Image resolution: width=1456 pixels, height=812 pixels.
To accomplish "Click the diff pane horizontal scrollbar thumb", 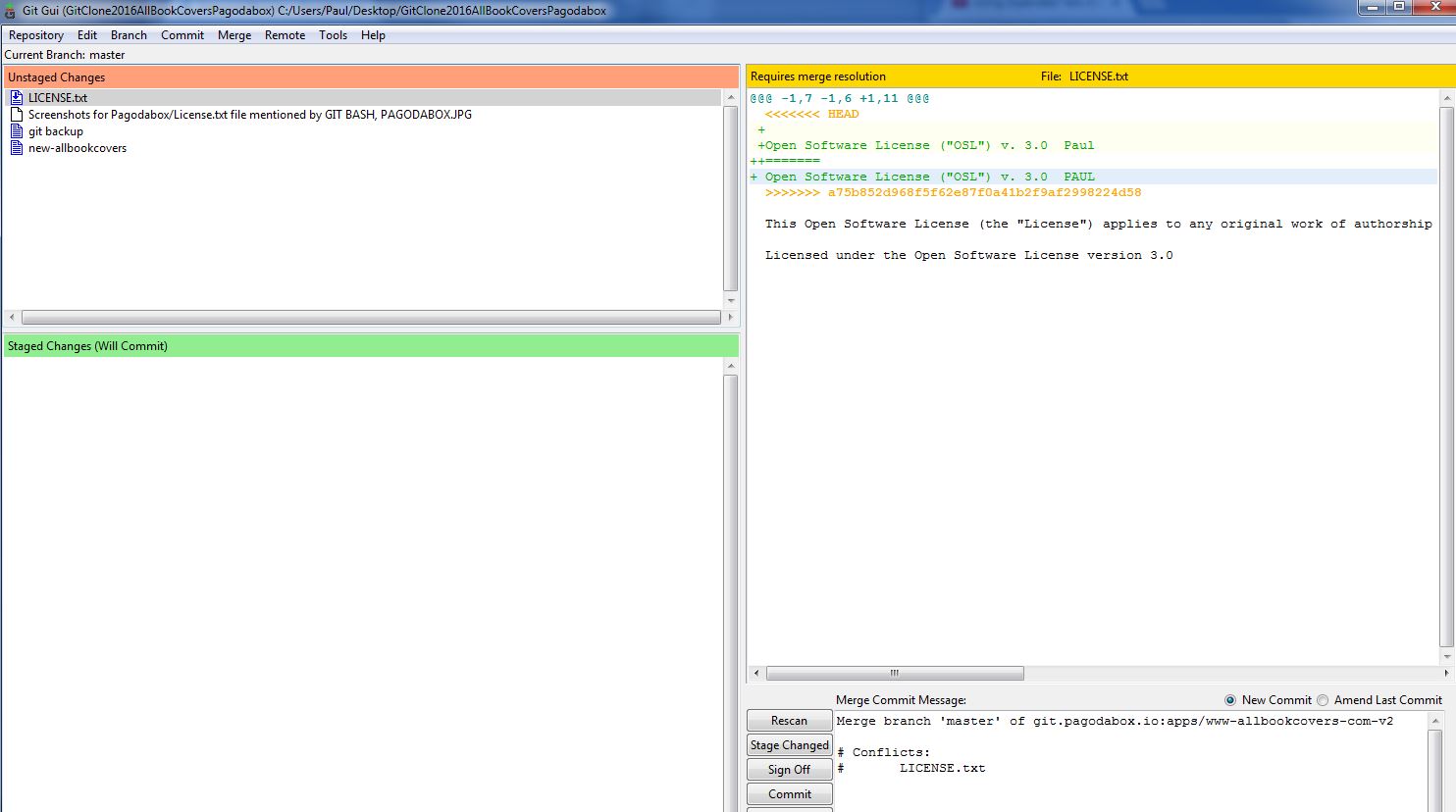I will (895, 674).
